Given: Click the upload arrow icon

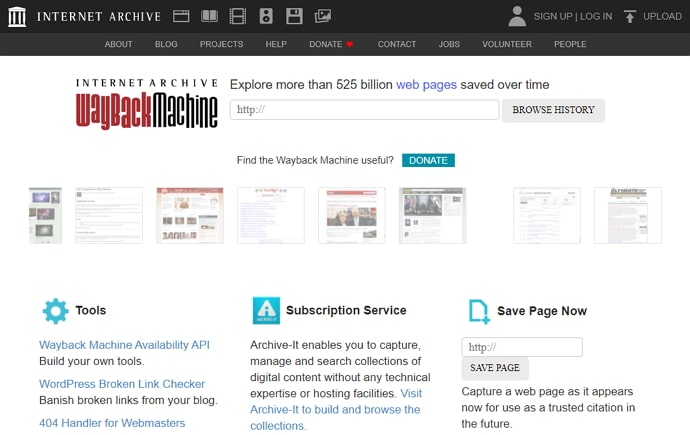Looking at the screenshot, I should (x=630, y=16).
